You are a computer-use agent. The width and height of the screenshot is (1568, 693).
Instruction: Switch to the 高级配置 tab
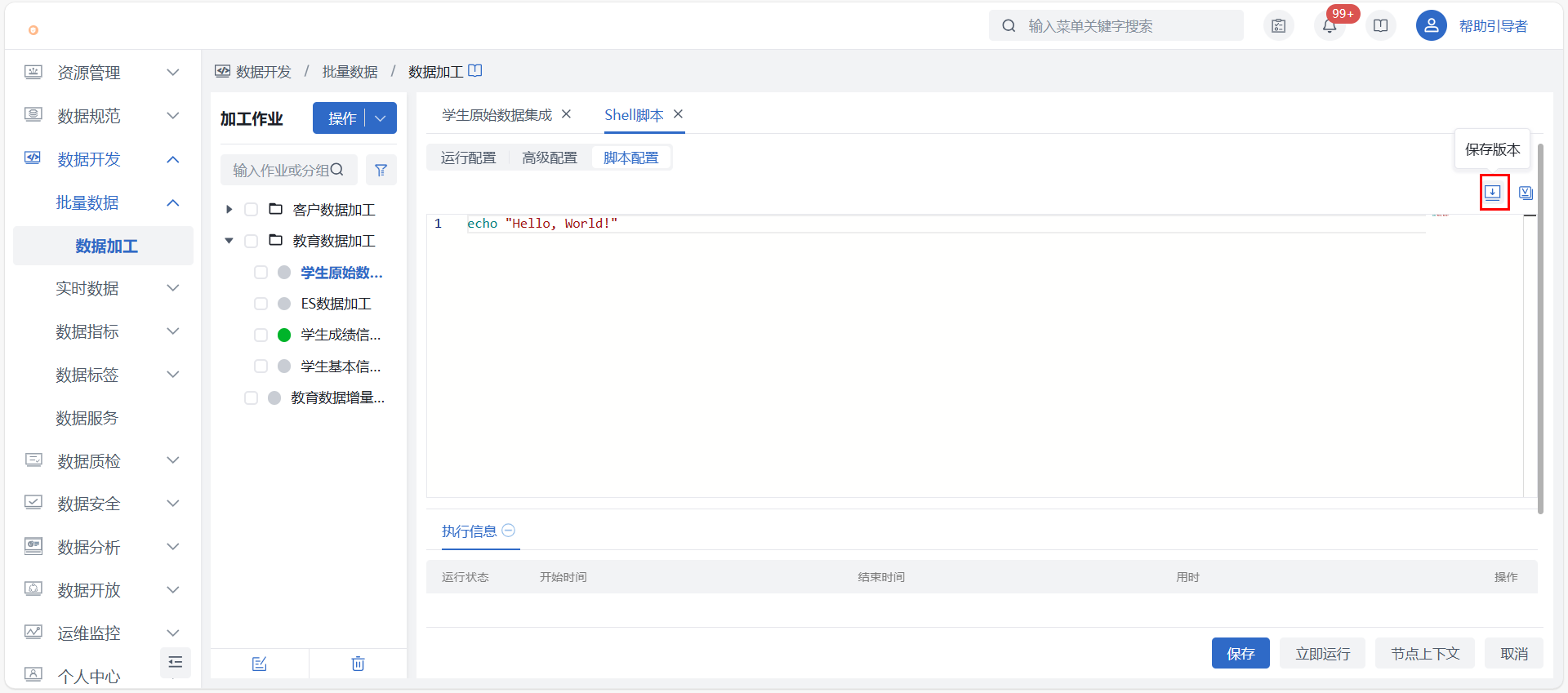click(550, 158)
